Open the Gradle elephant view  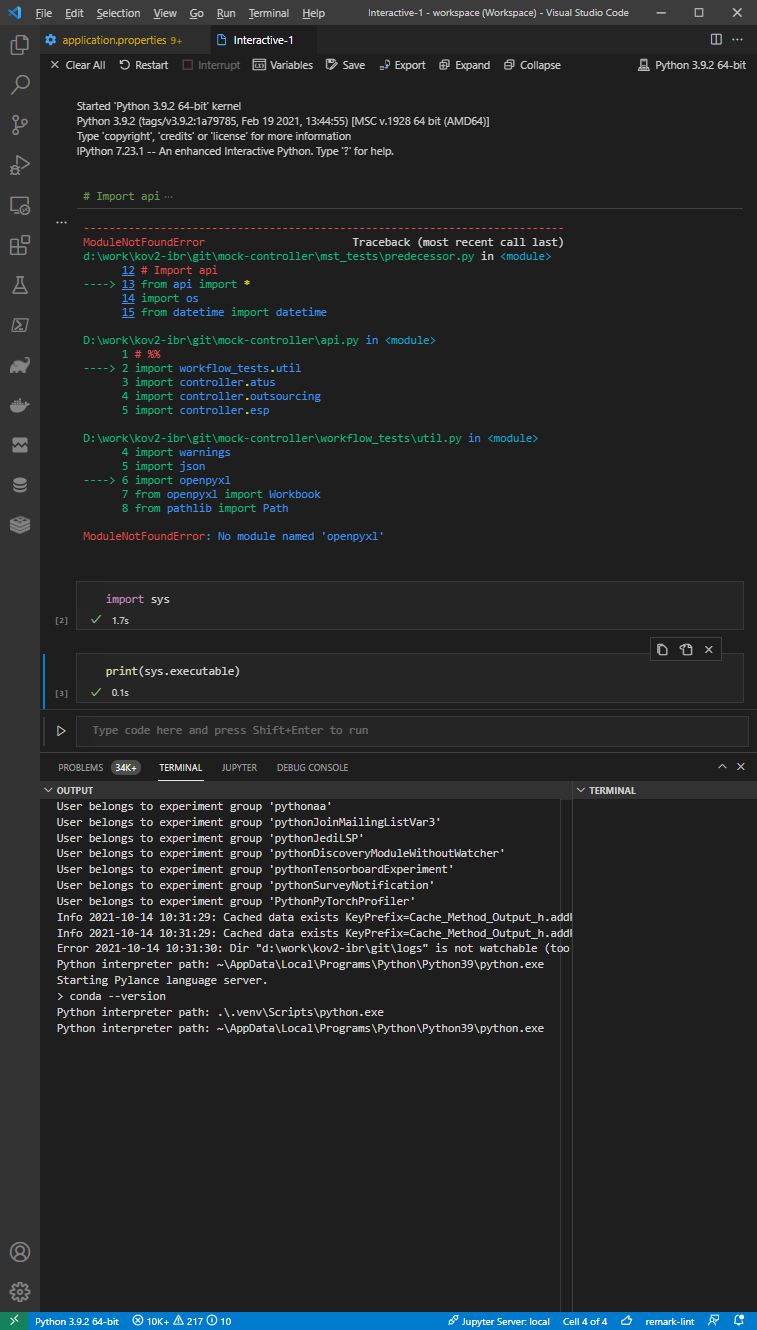click(x=19, y=365)
